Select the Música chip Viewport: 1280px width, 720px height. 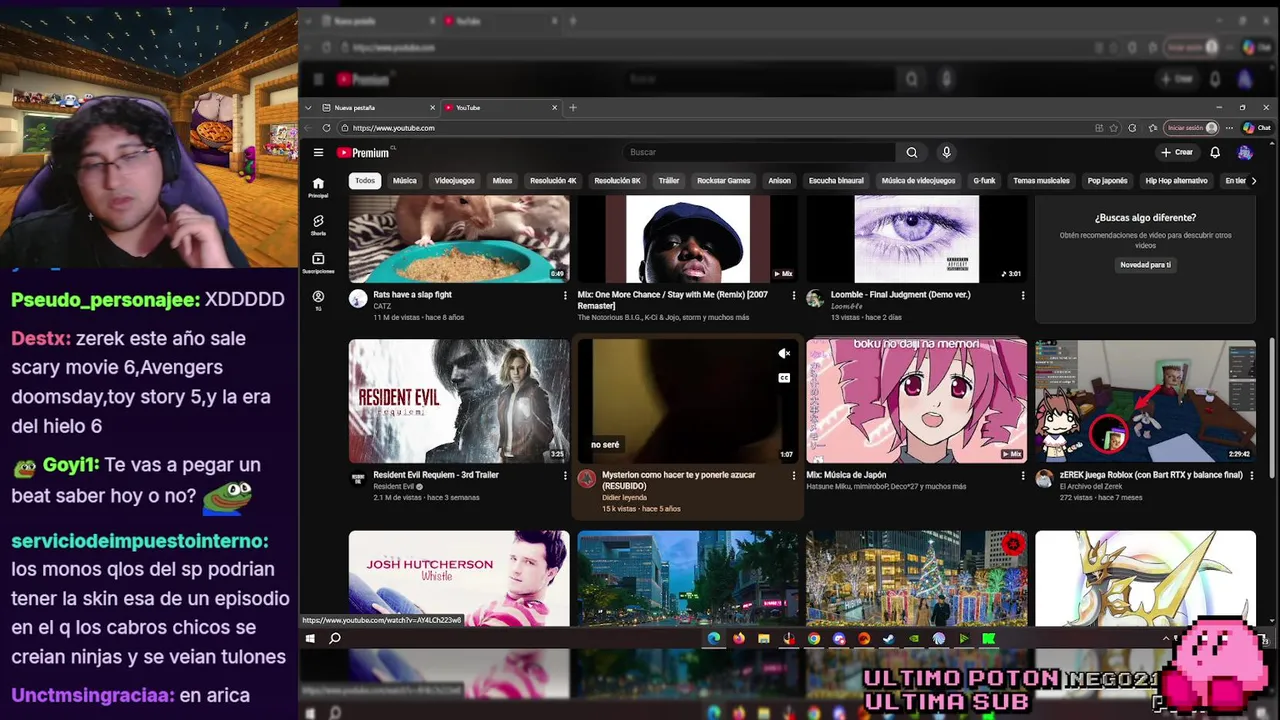click(x=405, y=181)
